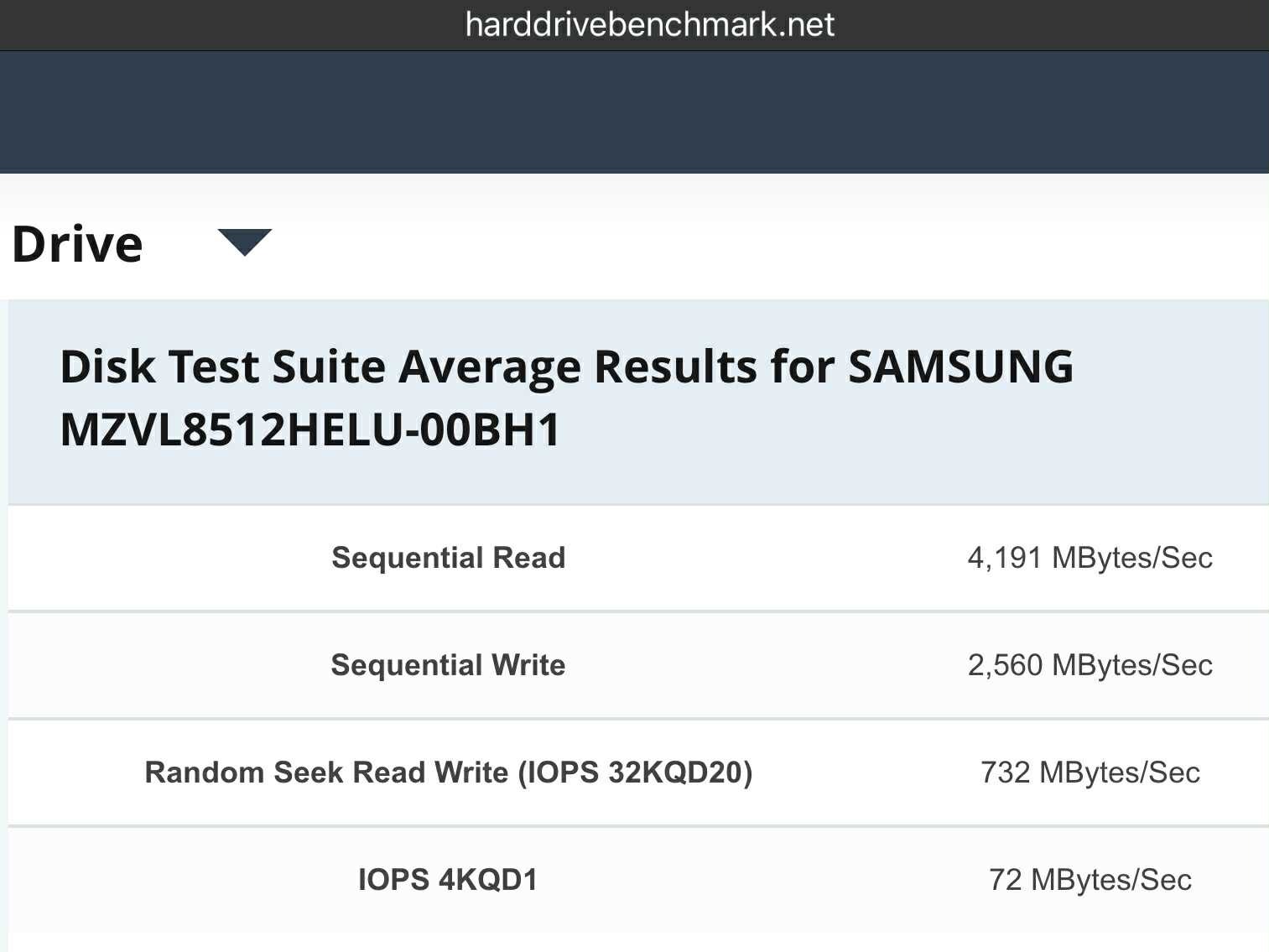Click the 4,191 MBytes/Sec value
This screenshot has width=1269, height=952.
tap(1090, 558)
